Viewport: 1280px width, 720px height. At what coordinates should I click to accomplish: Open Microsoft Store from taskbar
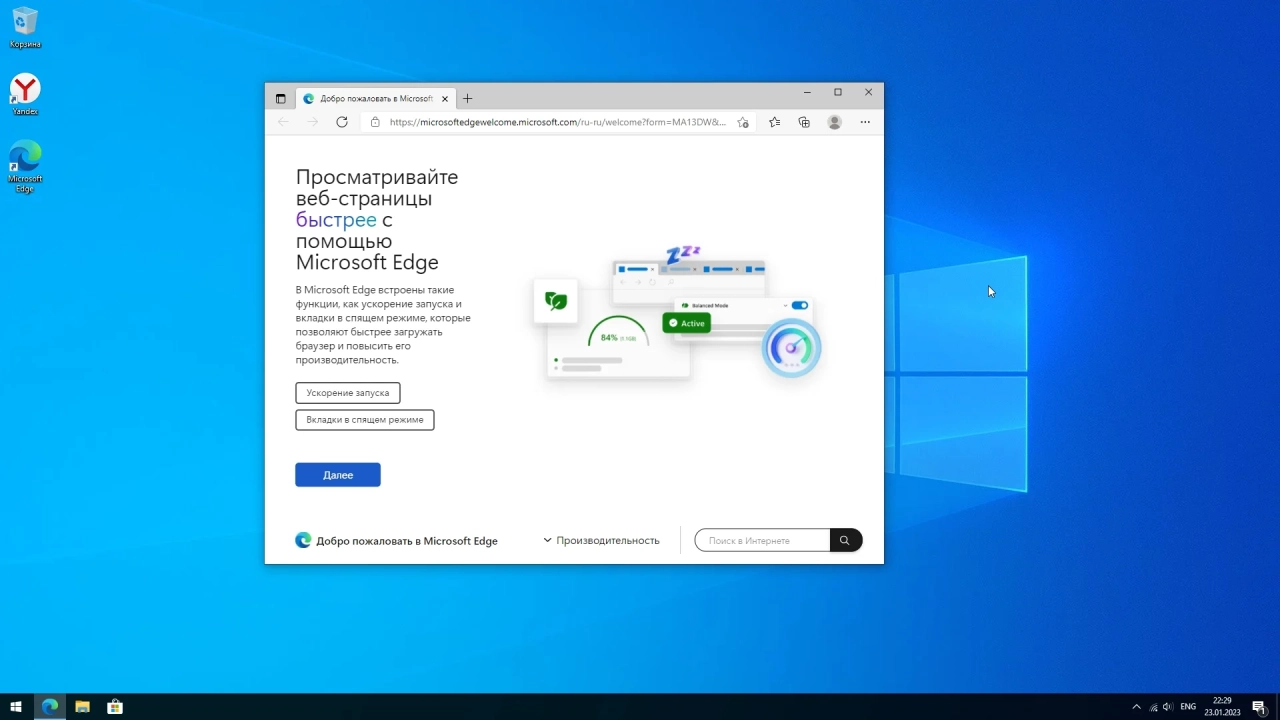(x=115, y=707)
